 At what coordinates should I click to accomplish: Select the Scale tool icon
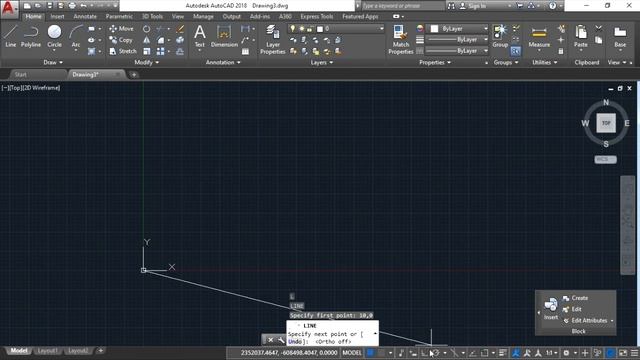coord(147,51)
